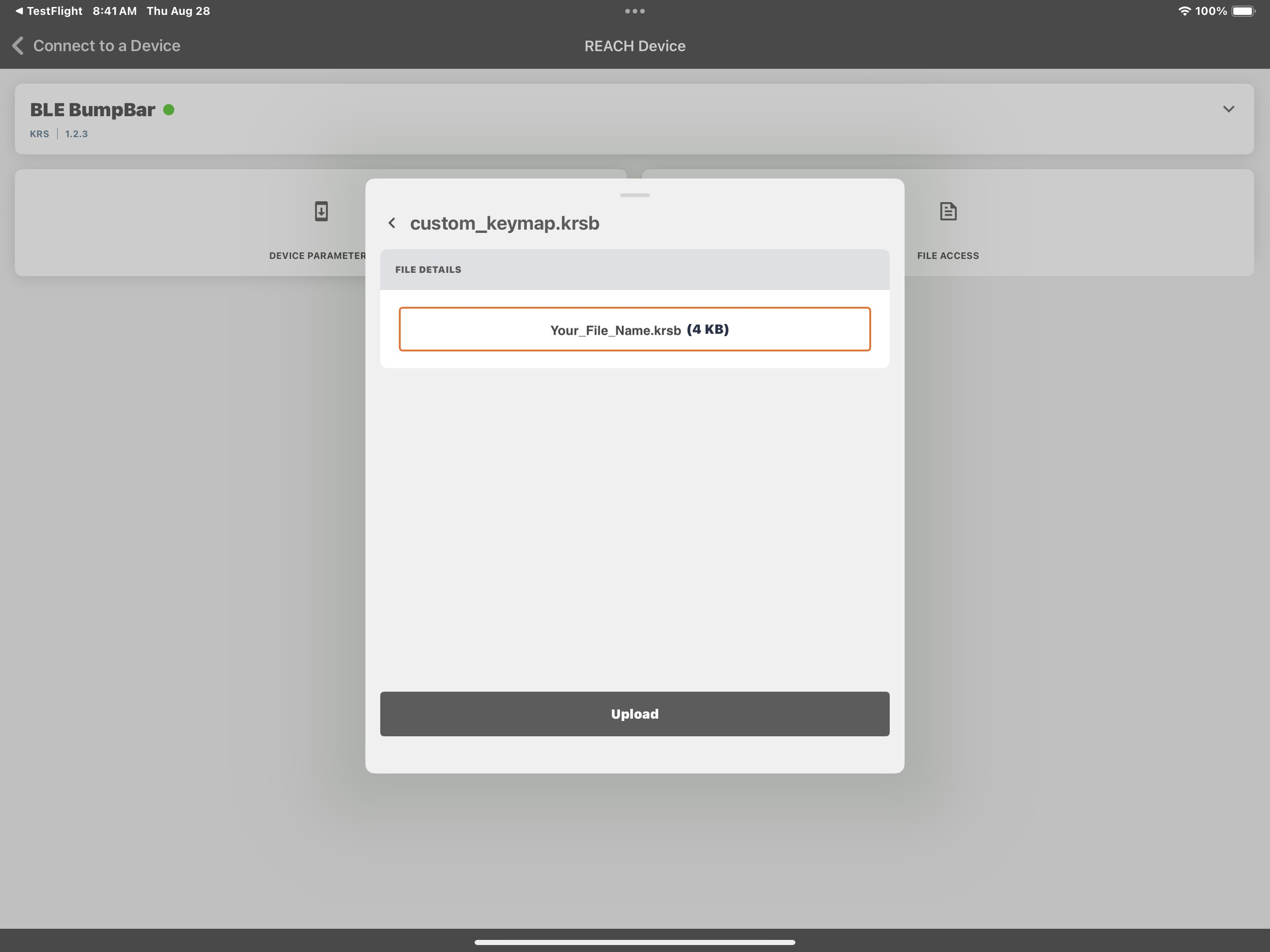Return to TestFlight from status bar
The image size is (1270, 952).
(x=49, y=11)
